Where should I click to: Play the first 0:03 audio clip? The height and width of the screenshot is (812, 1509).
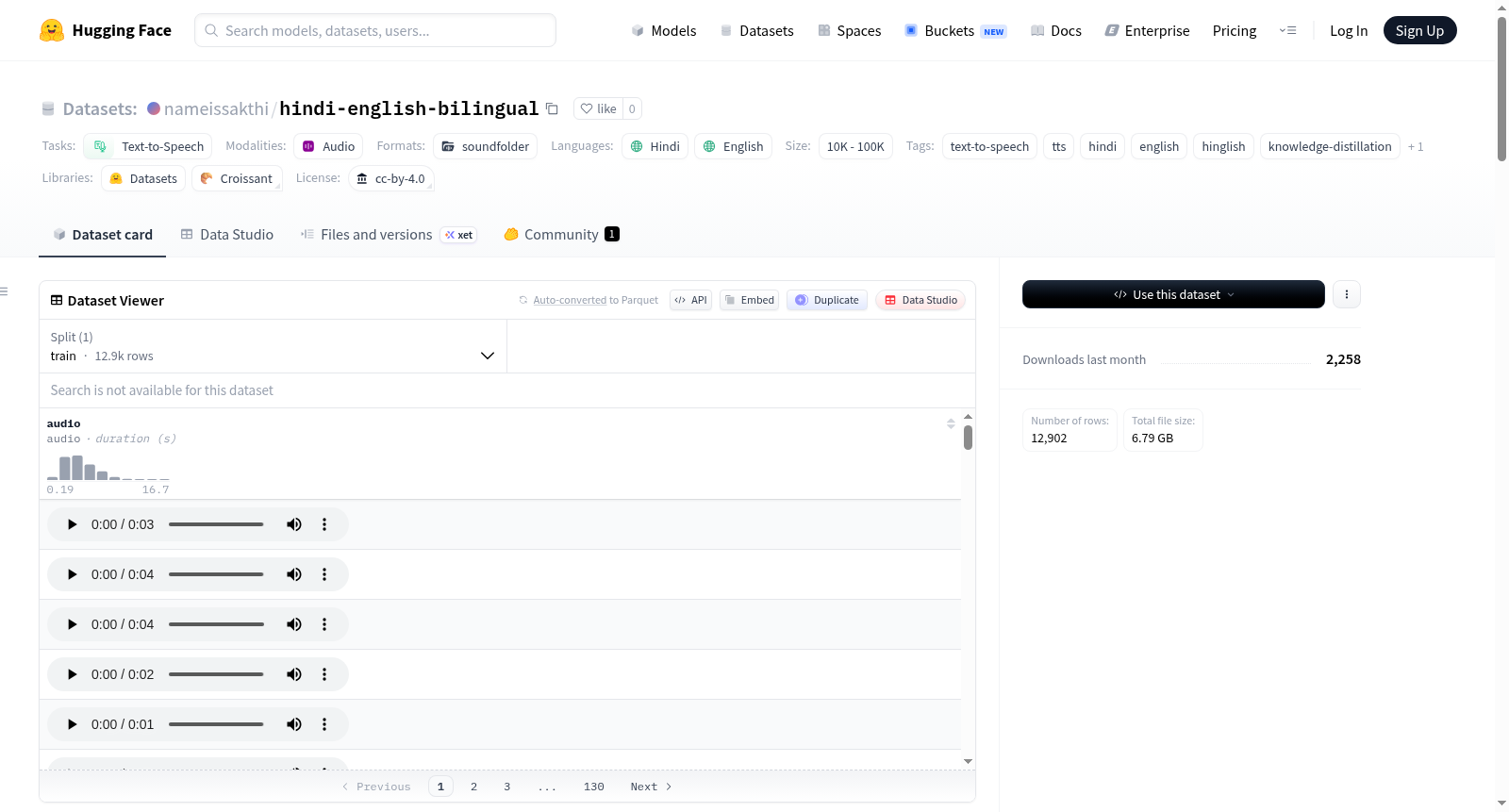click(72, 524)
